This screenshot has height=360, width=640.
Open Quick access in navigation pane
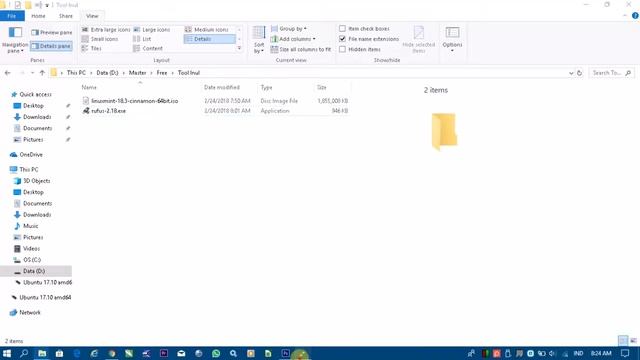tap(31, 94)
